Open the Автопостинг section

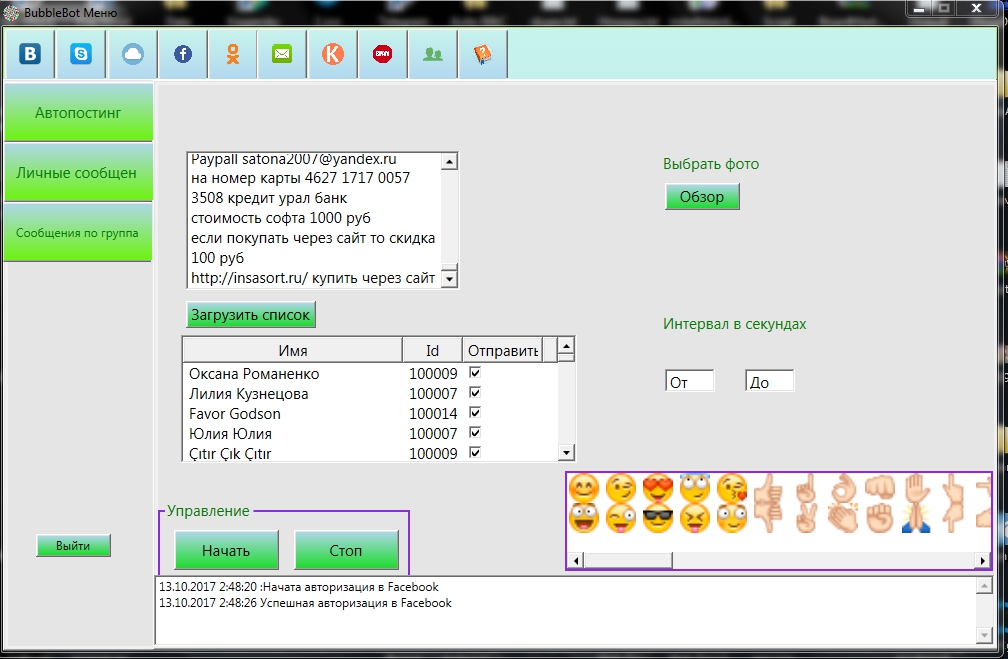point(78,113)
